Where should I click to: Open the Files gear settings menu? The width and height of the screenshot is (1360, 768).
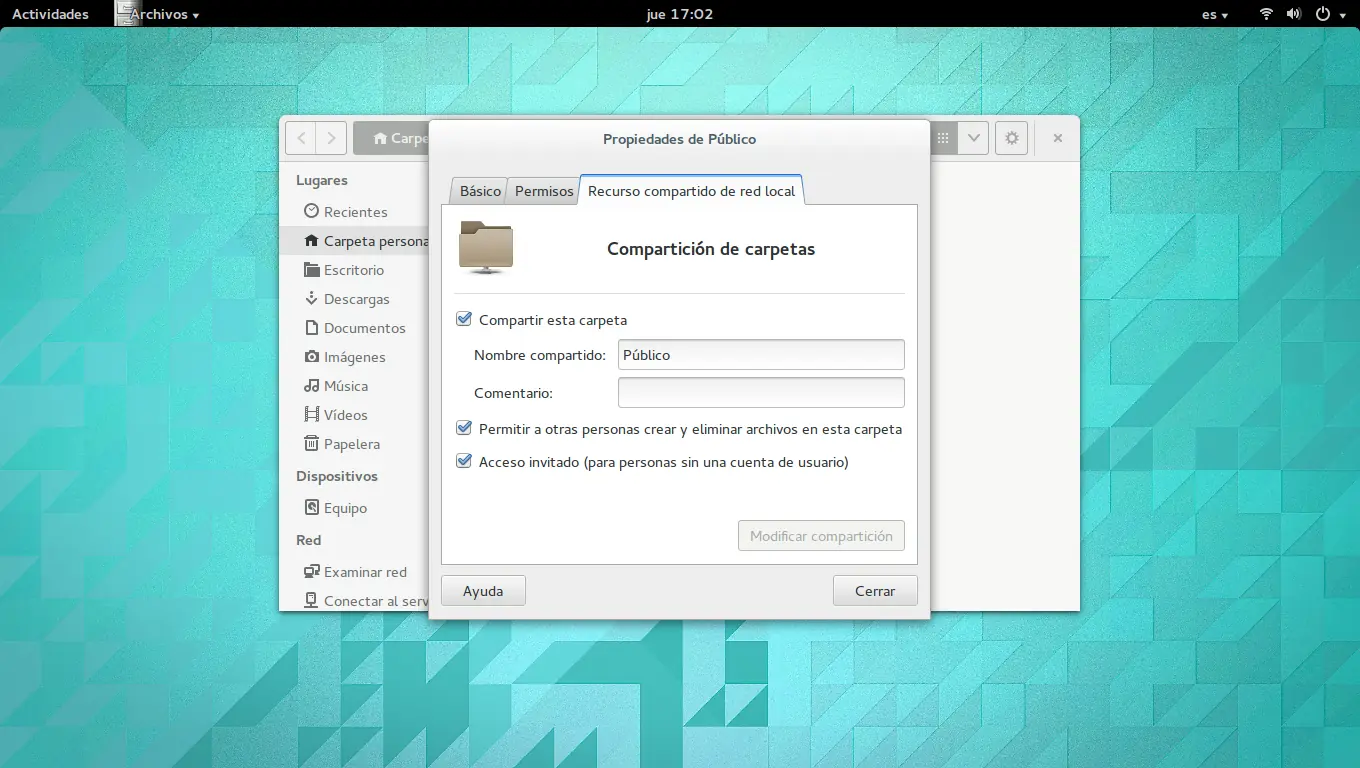(x=1011, y=138)
